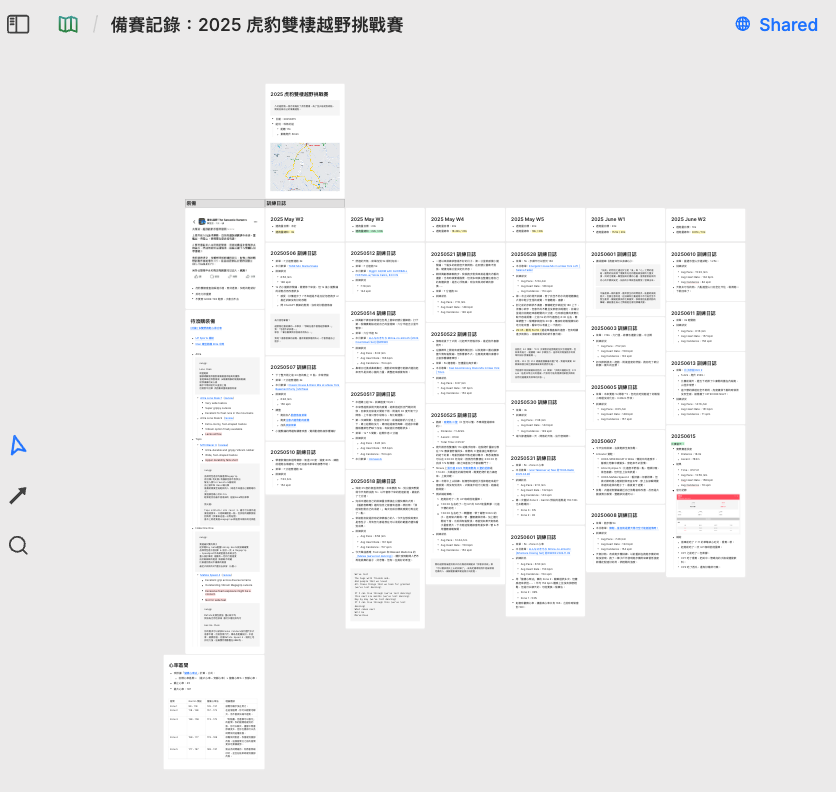The height and width of the screenshot is (792, 836).
Task: Toggle the left sidebar panel
Action: (18, 24)
